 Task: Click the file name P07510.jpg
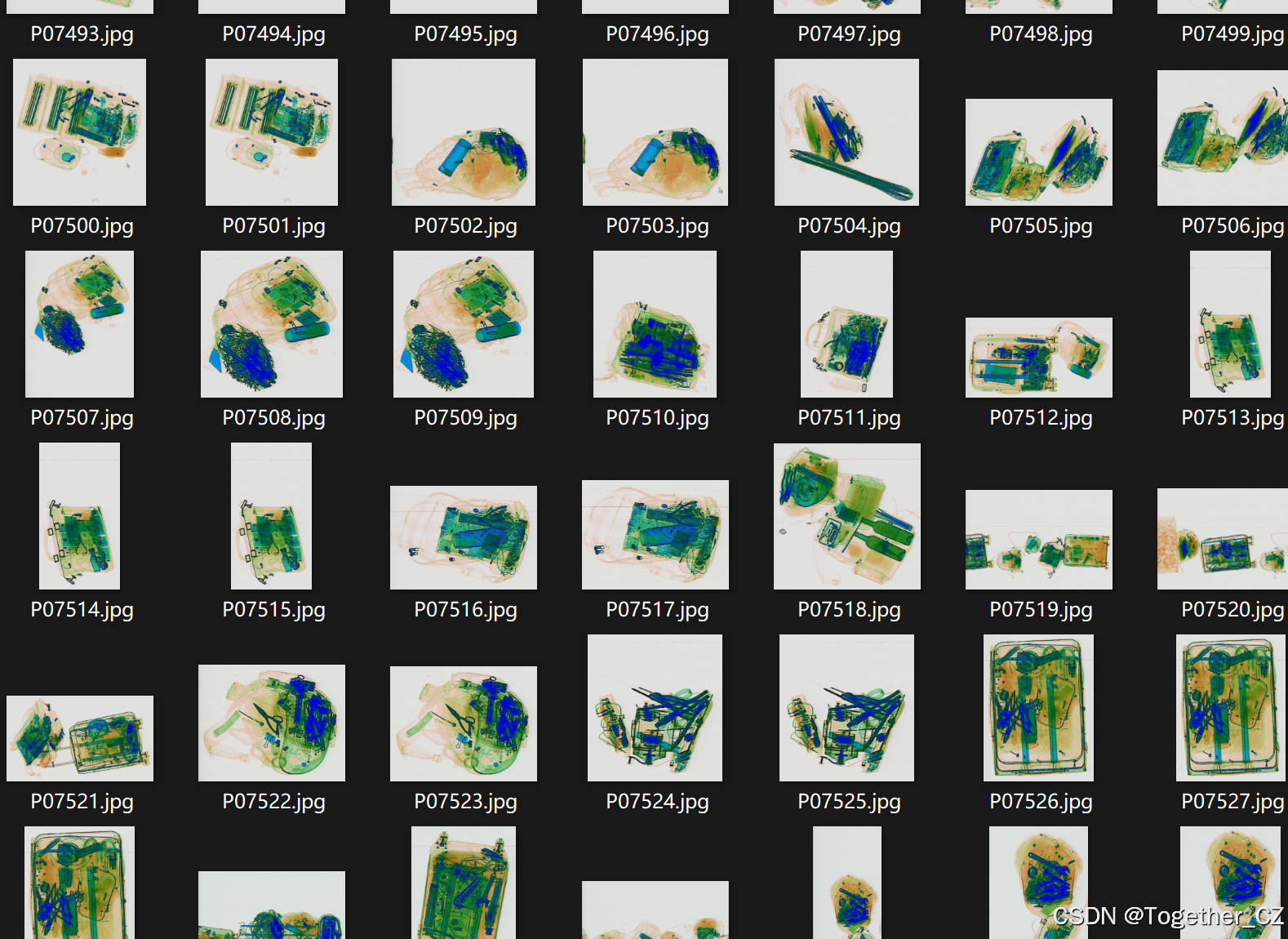657,418
